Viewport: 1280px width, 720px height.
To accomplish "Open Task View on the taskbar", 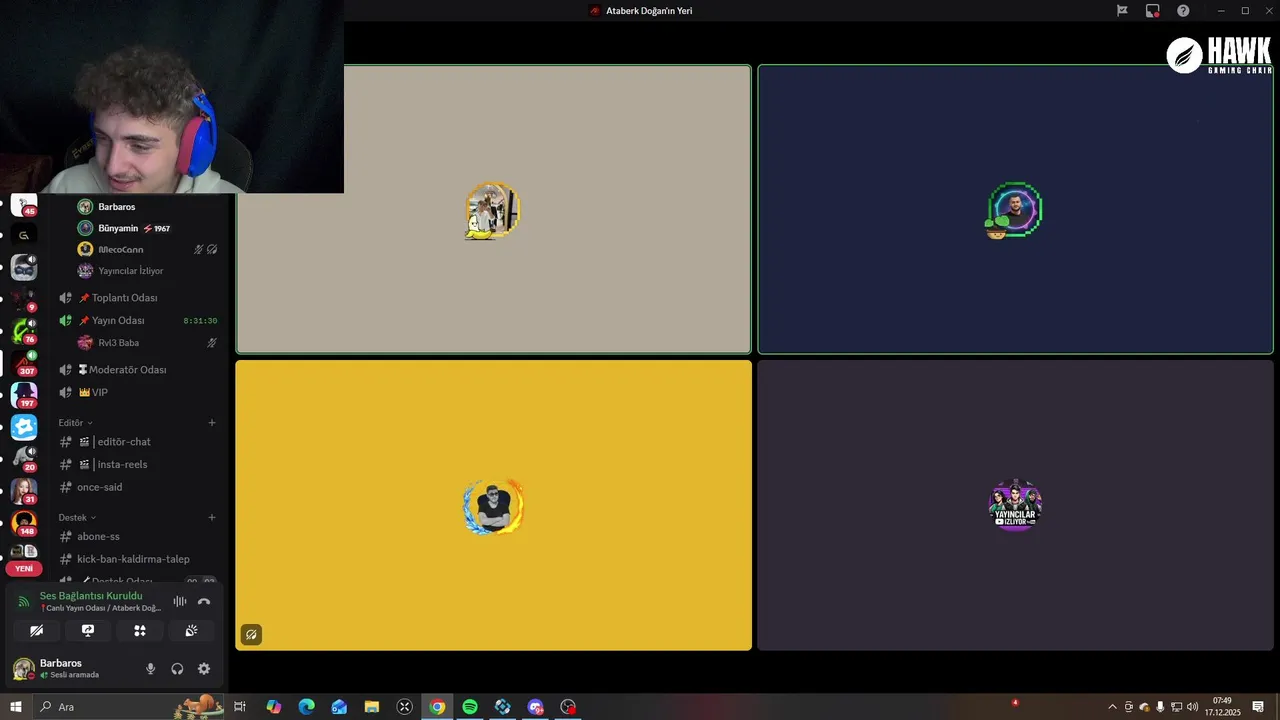I will pyautogui.click(x=240, y=707).
